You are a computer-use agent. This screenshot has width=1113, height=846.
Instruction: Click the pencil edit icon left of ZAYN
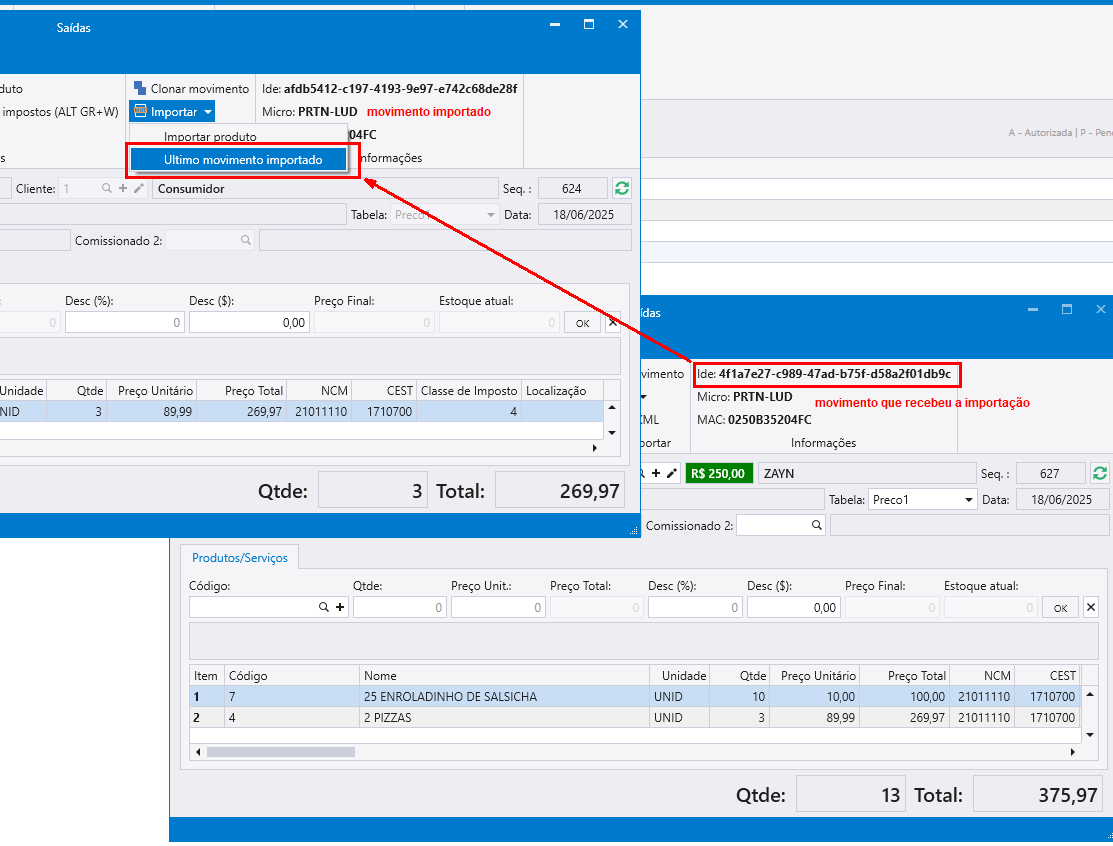pos(672,473)
